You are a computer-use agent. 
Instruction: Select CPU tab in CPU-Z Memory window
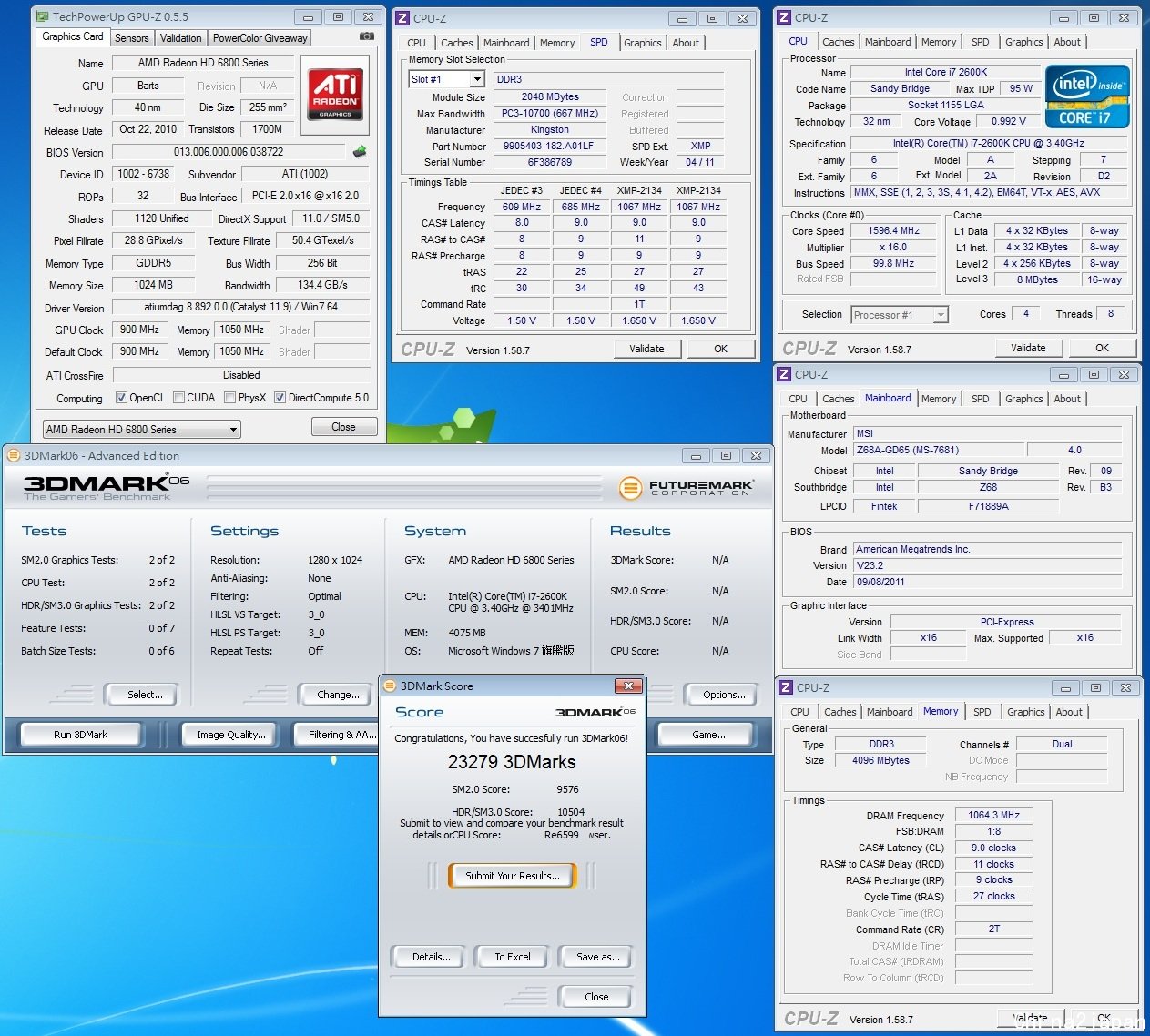[x=800, y=712]
